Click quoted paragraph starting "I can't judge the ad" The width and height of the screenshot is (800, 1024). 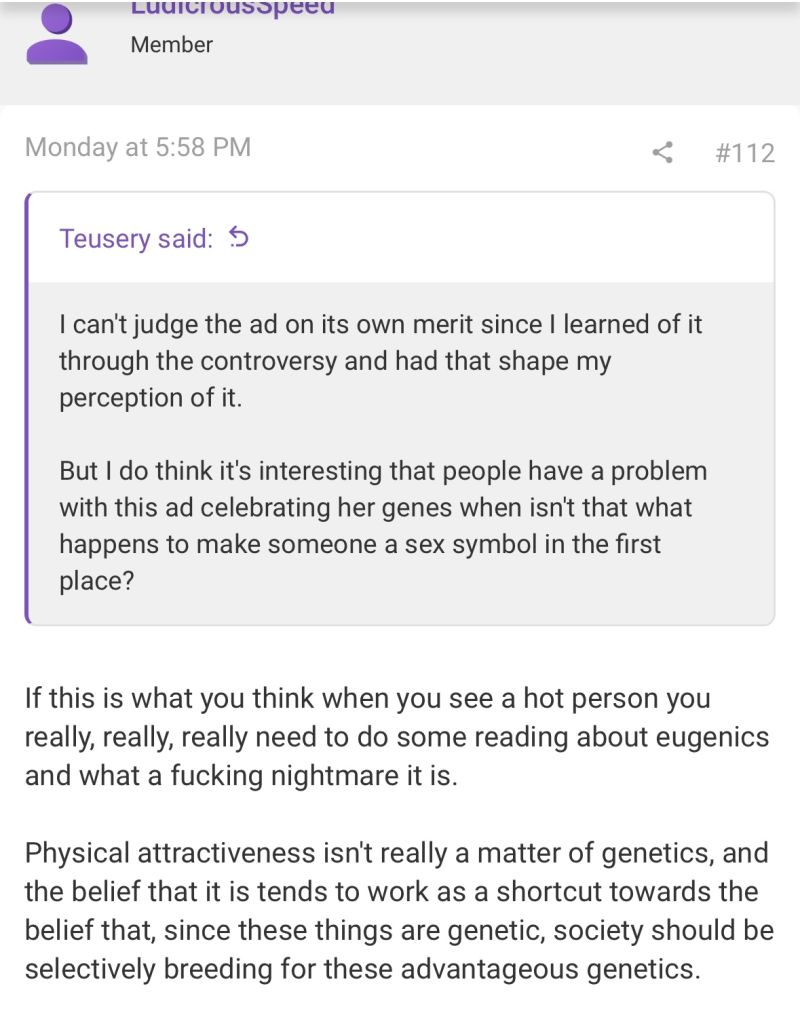[380, 360]
